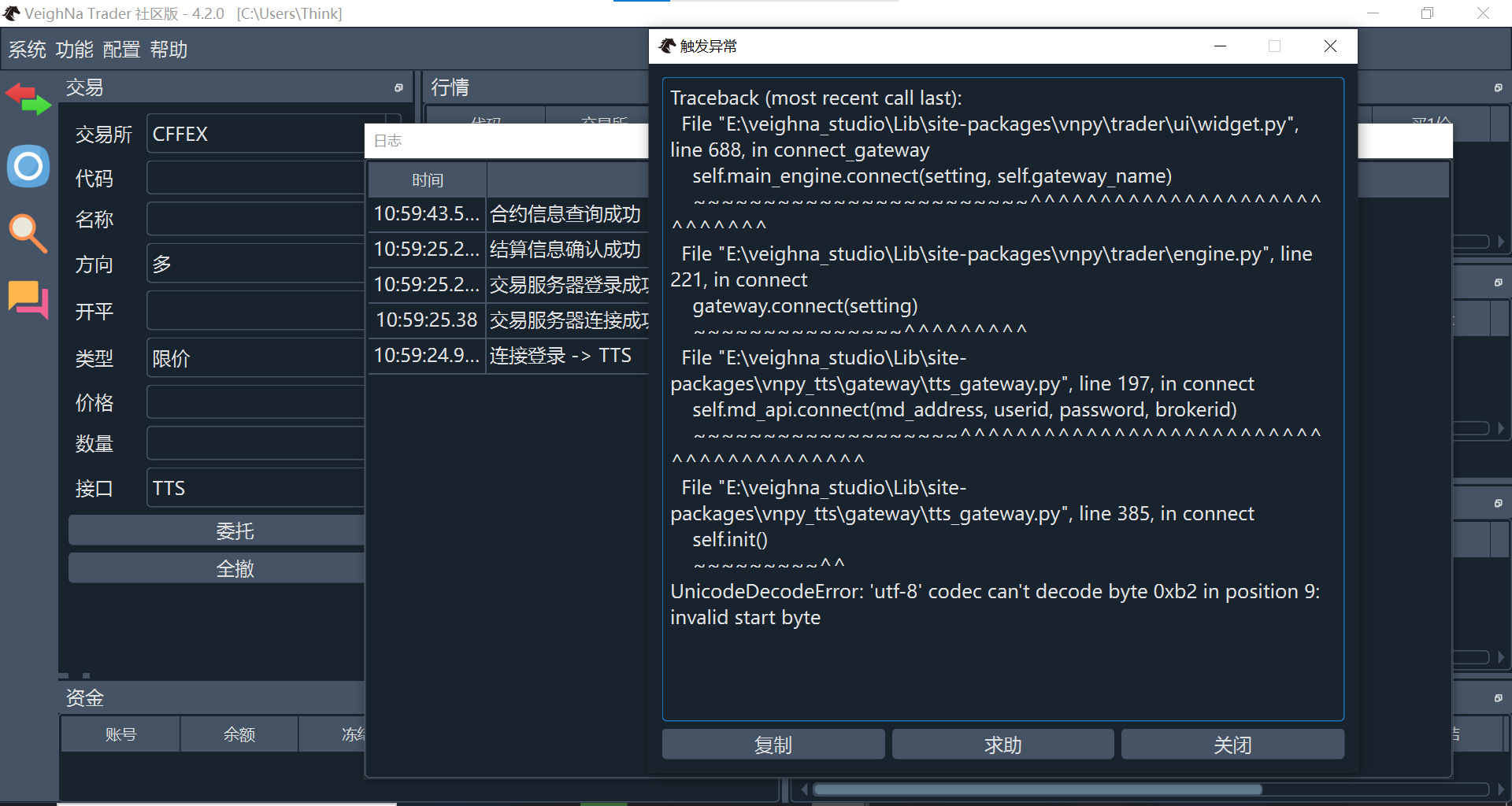Open the 系统 menu
The width and height of the screenshot is (1512, 806).
tap(27, 50)
